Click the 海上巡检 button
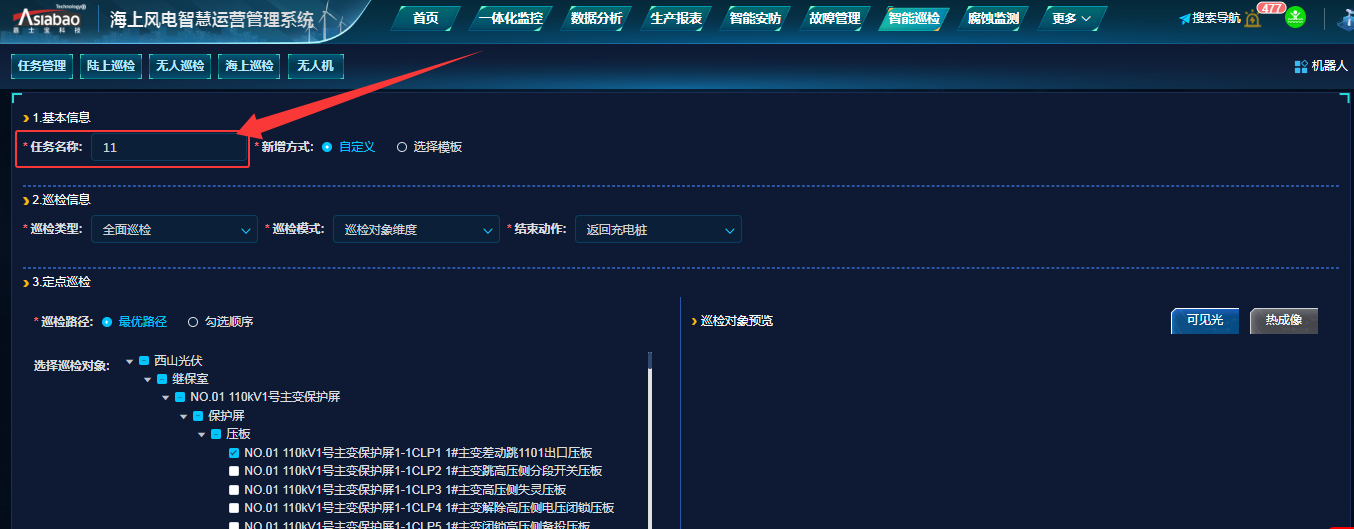 (249, 66)
